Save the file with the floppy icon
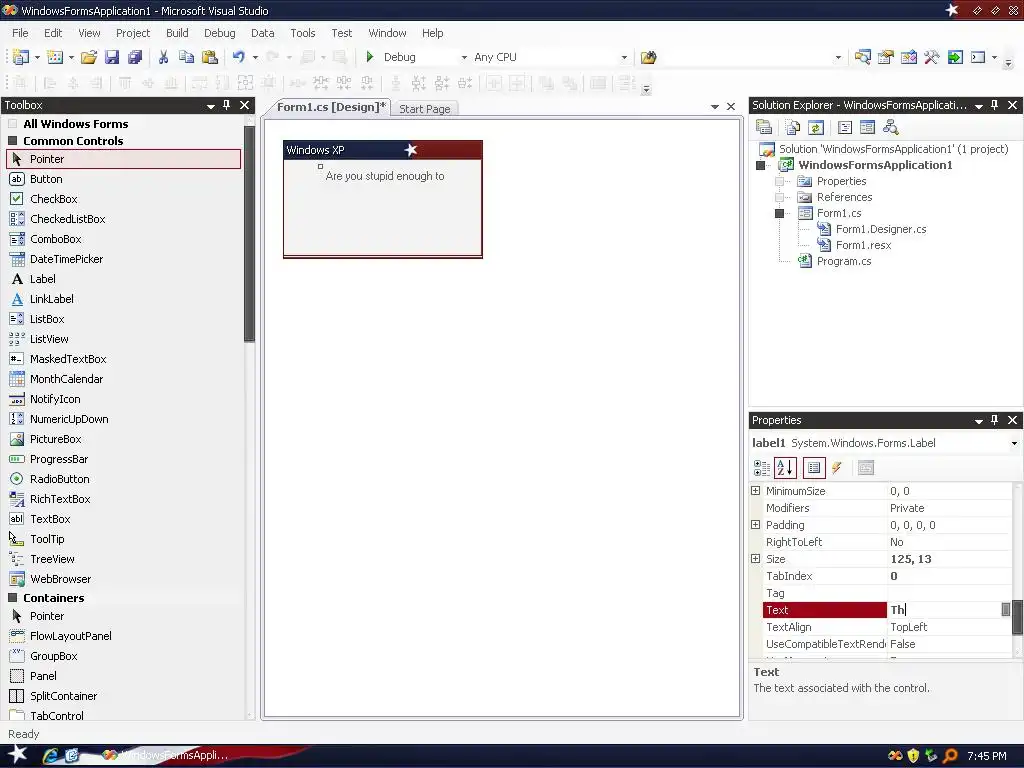The image size is (1024, 768). point(112,57)
